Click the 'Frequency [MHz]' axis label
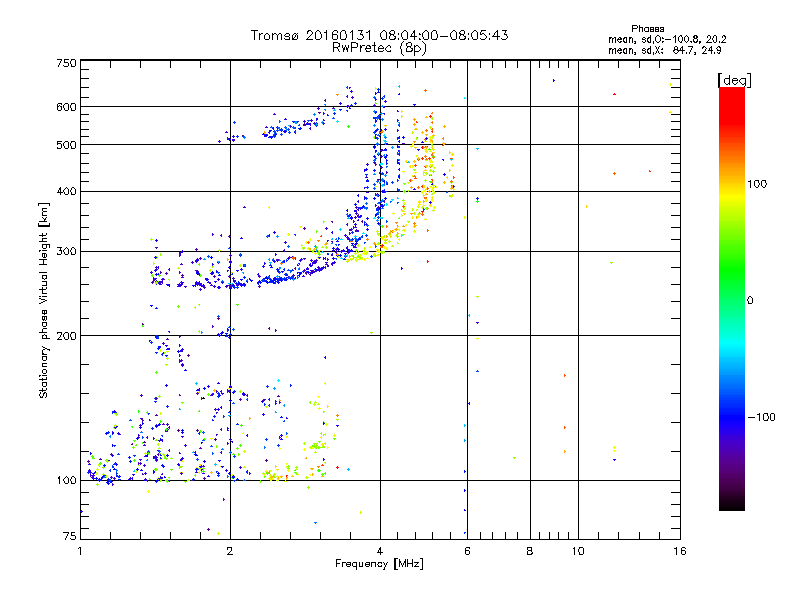 [x=379, y=564]
